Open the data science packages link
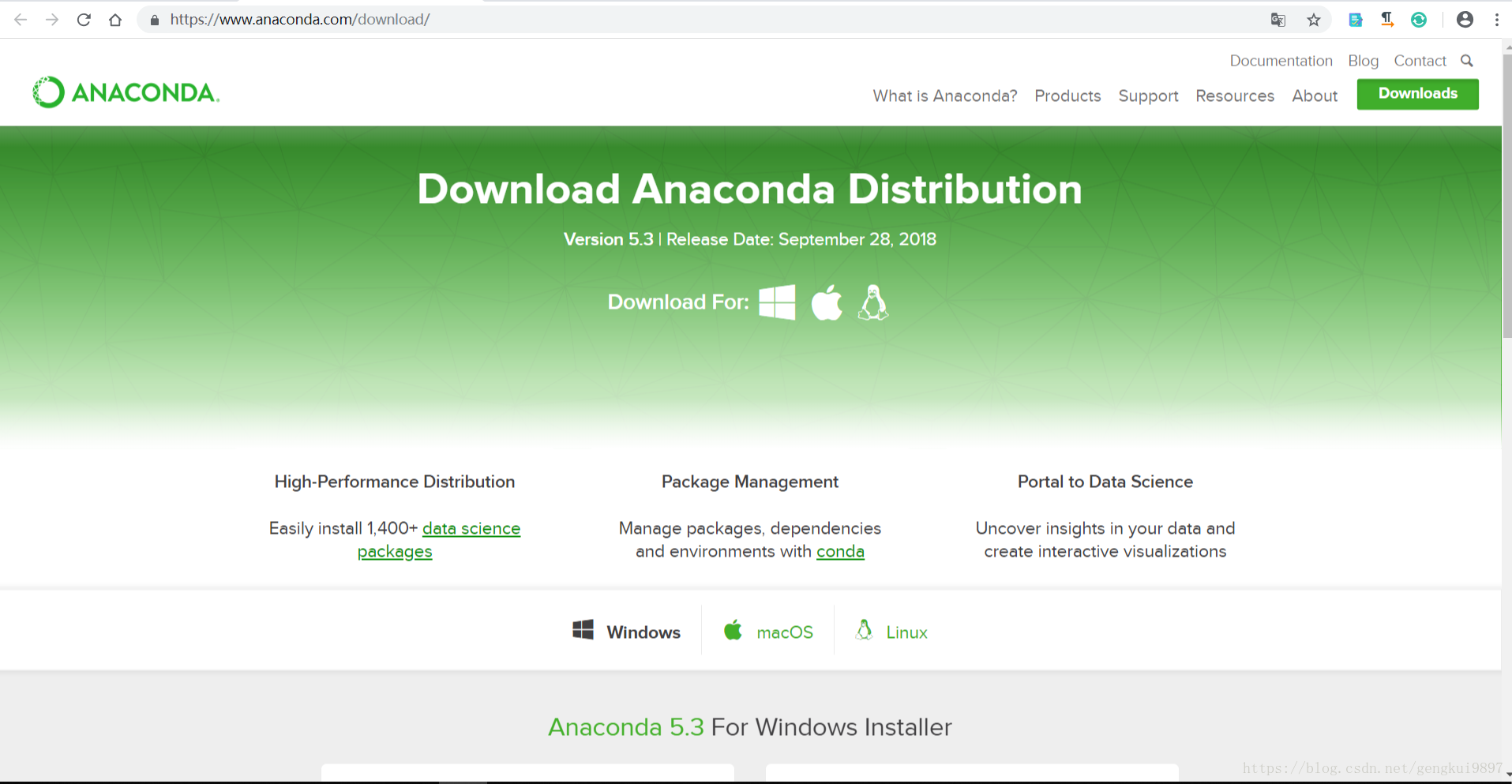 click(471, 528)
